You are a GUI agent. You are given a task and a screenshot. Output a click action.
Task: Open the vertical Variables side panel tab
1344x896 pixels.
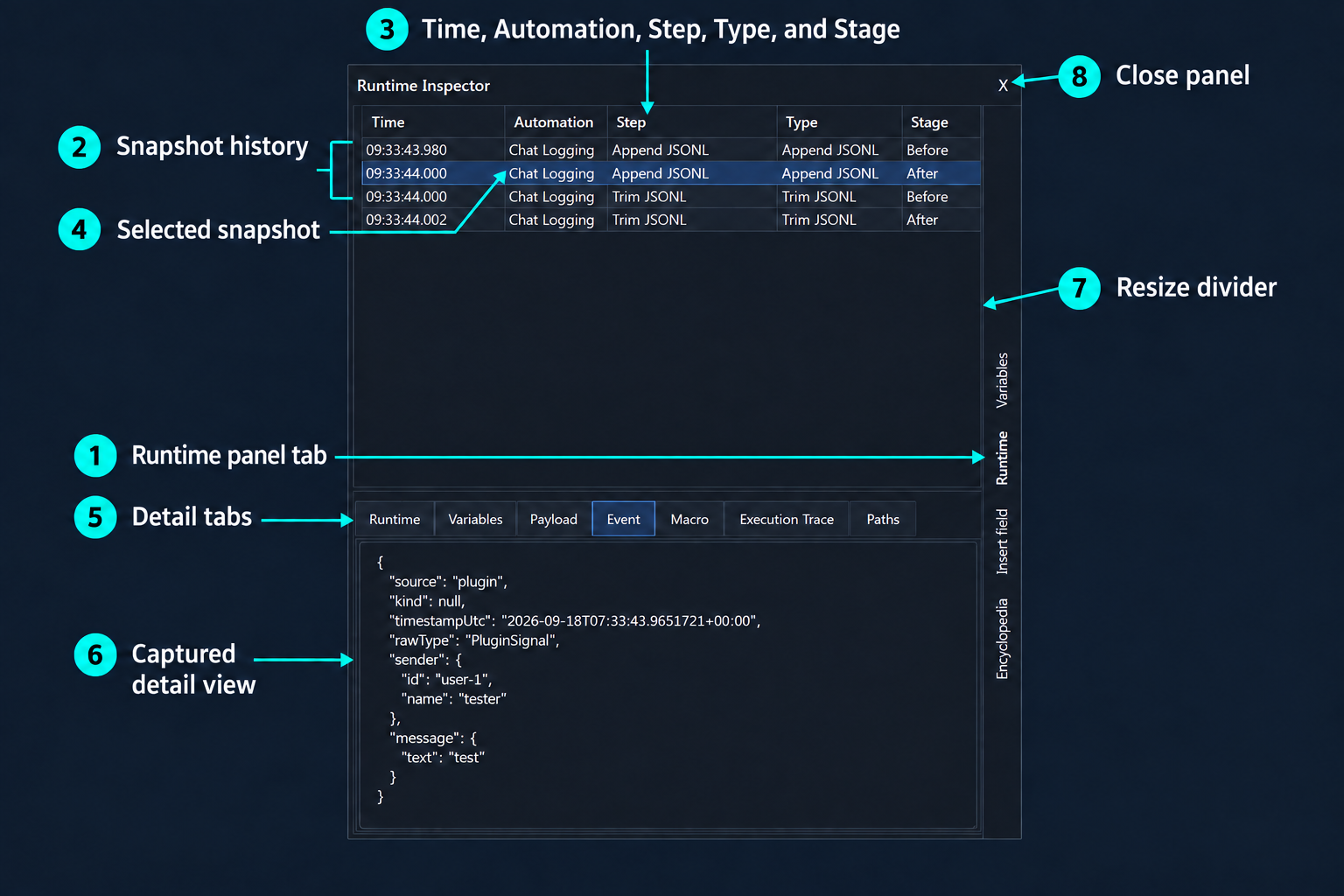point(1002,380)
